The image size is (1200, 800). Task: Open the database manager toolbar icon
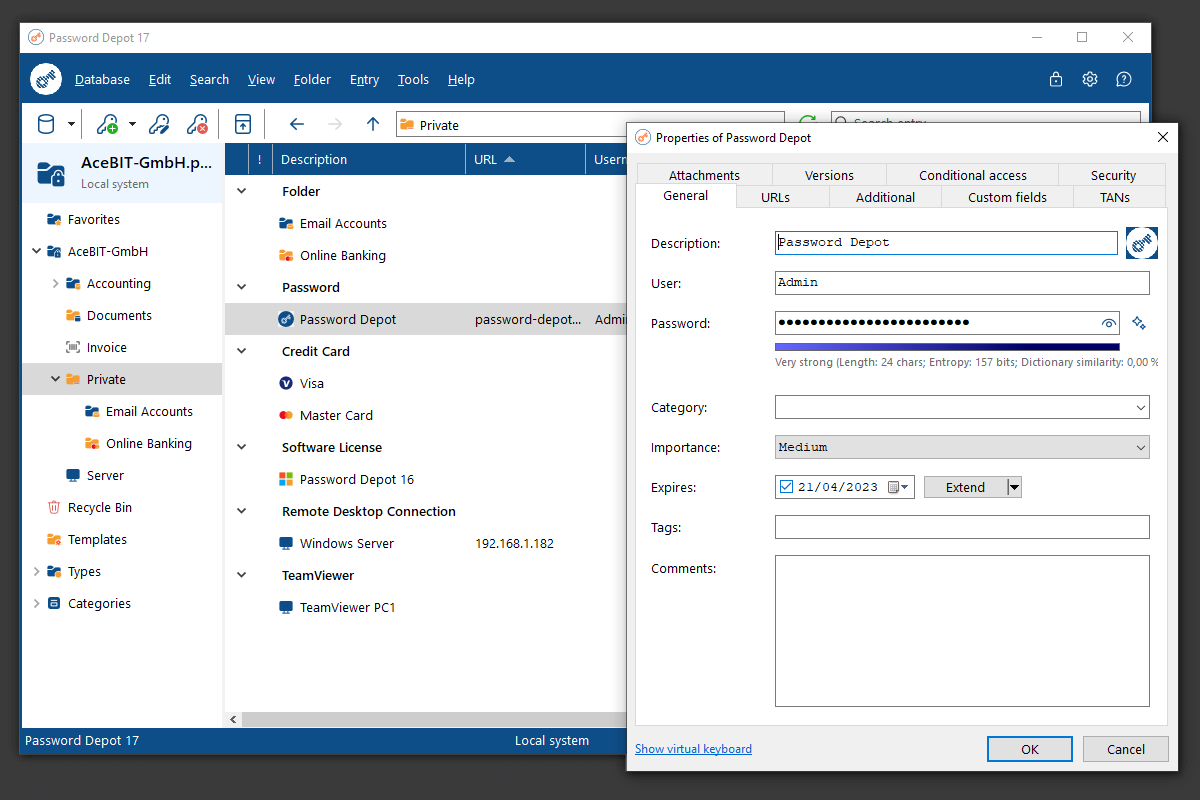click(x=46, y=125)
